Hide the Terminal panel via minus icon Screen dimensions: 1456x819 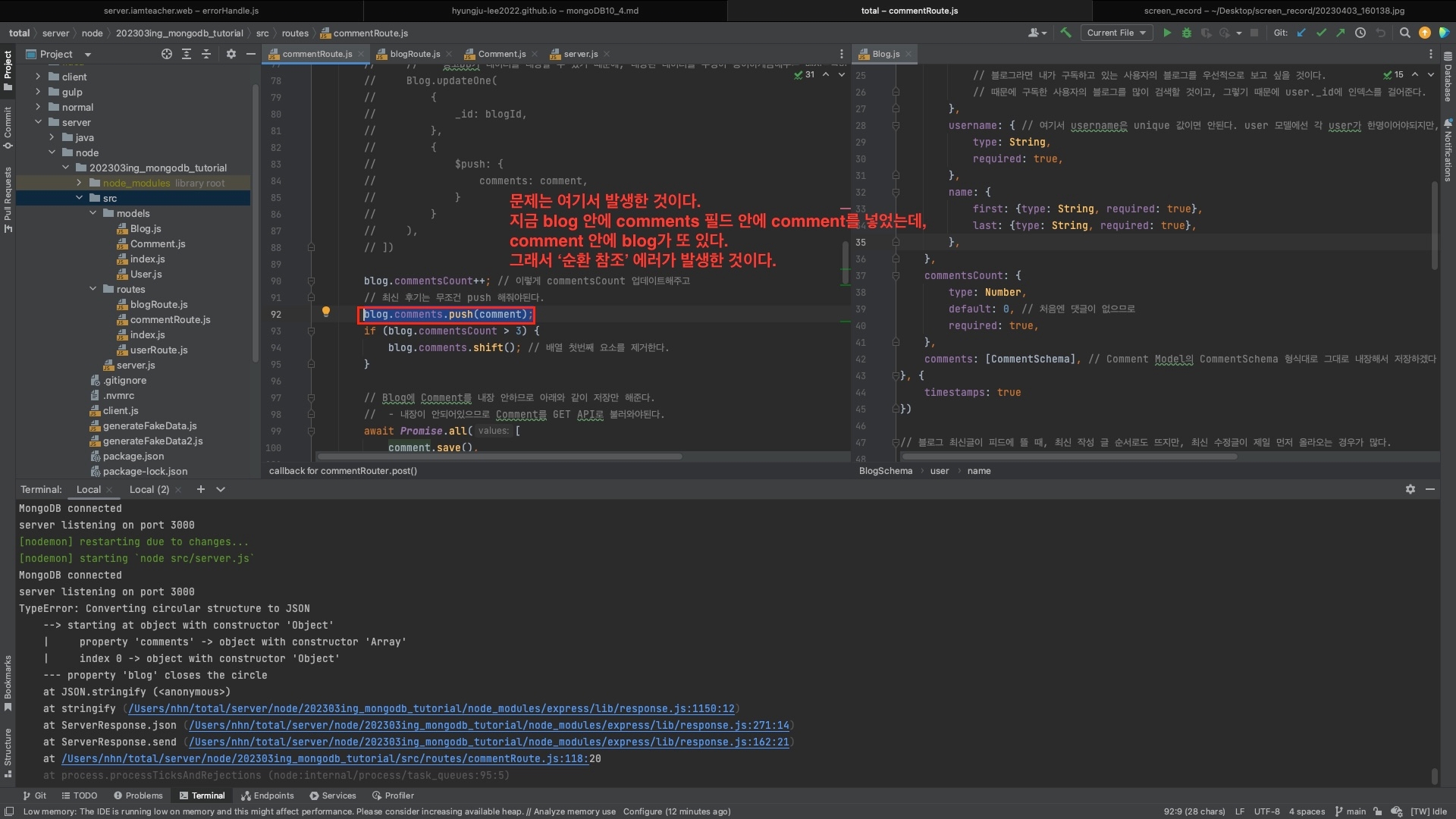[x=1430, y=489]
